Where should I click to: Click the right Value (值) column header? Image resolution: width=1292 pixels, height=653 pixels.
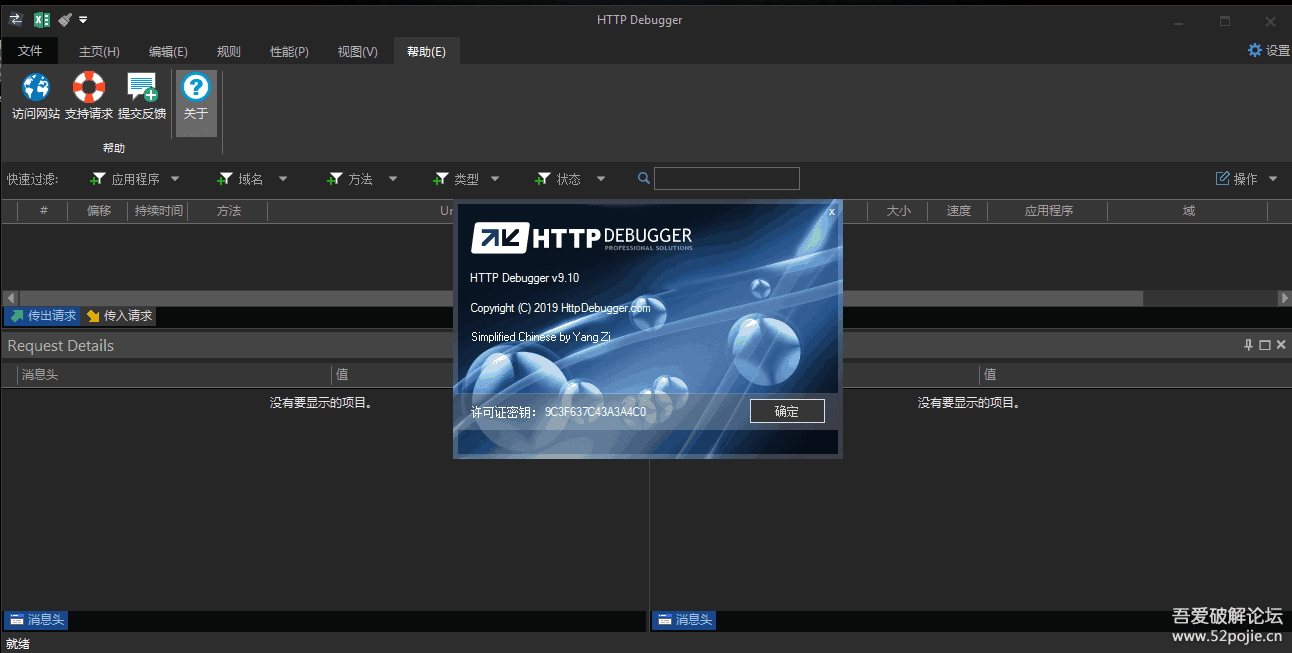click(x=1134, y=375)
